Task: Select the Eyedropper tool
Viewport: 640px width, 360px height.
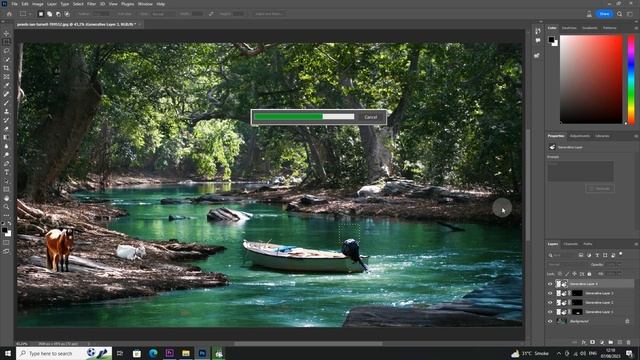Action: [6, 85]
